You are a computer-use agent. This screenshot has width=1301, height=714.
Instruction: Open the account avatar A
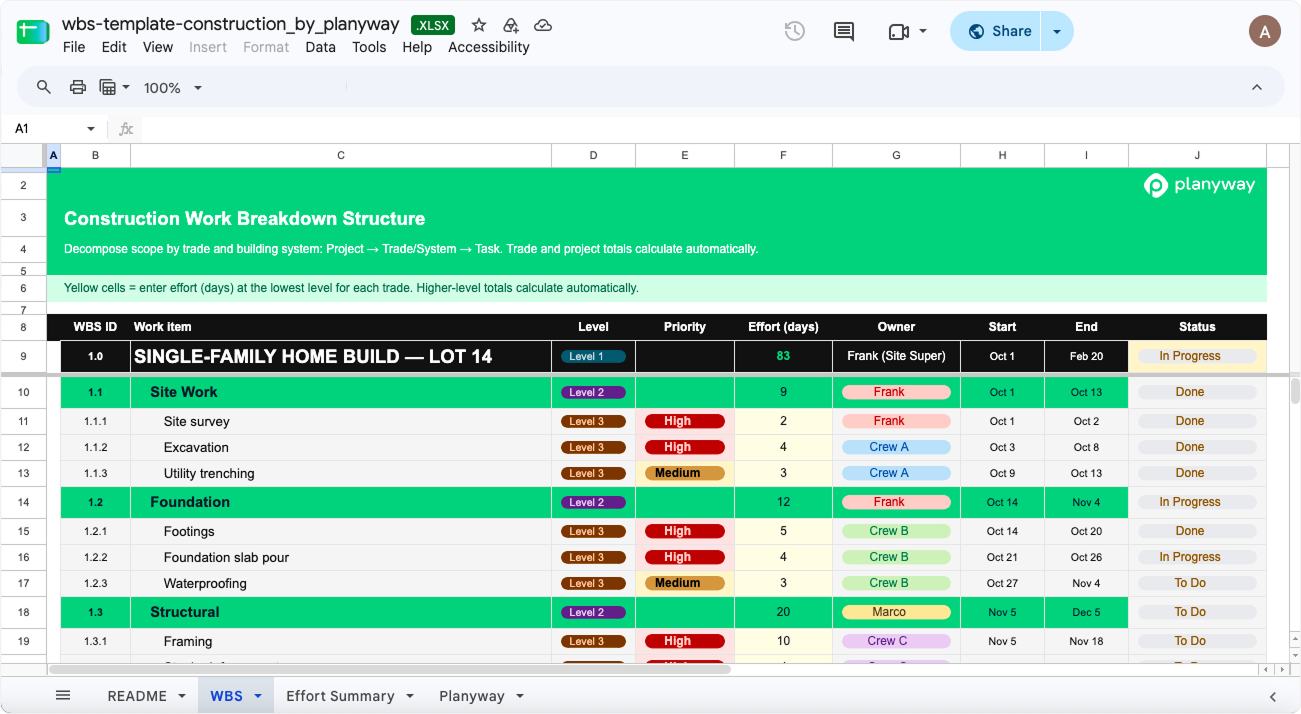point(1265,31)
